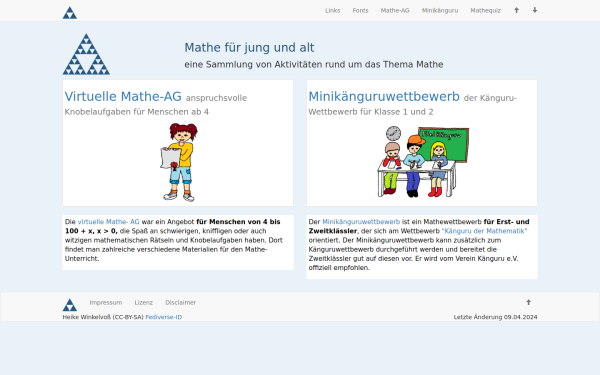Open Mathe-AG in the navbar
The height and width of the screenshot is (375, 600).
(395, 11)
